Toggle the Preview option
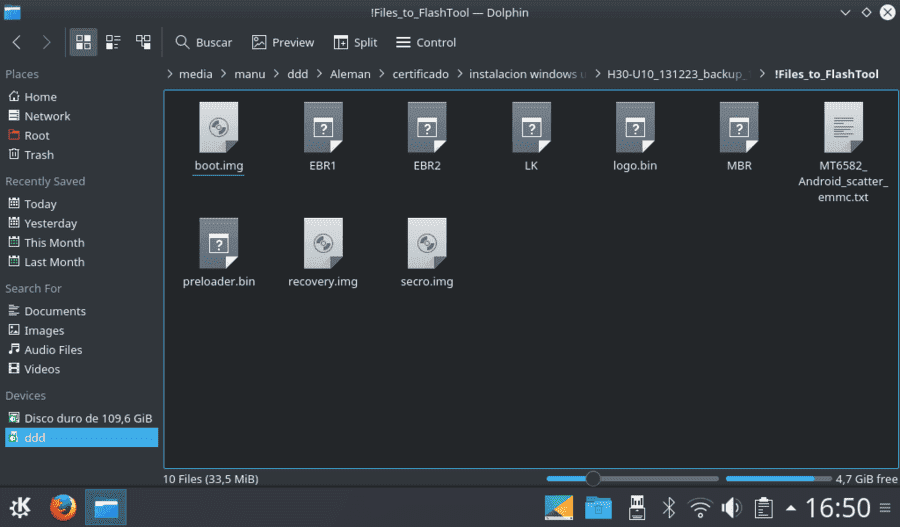This screenshot has height=527, width=900. [x=282, y=42]
